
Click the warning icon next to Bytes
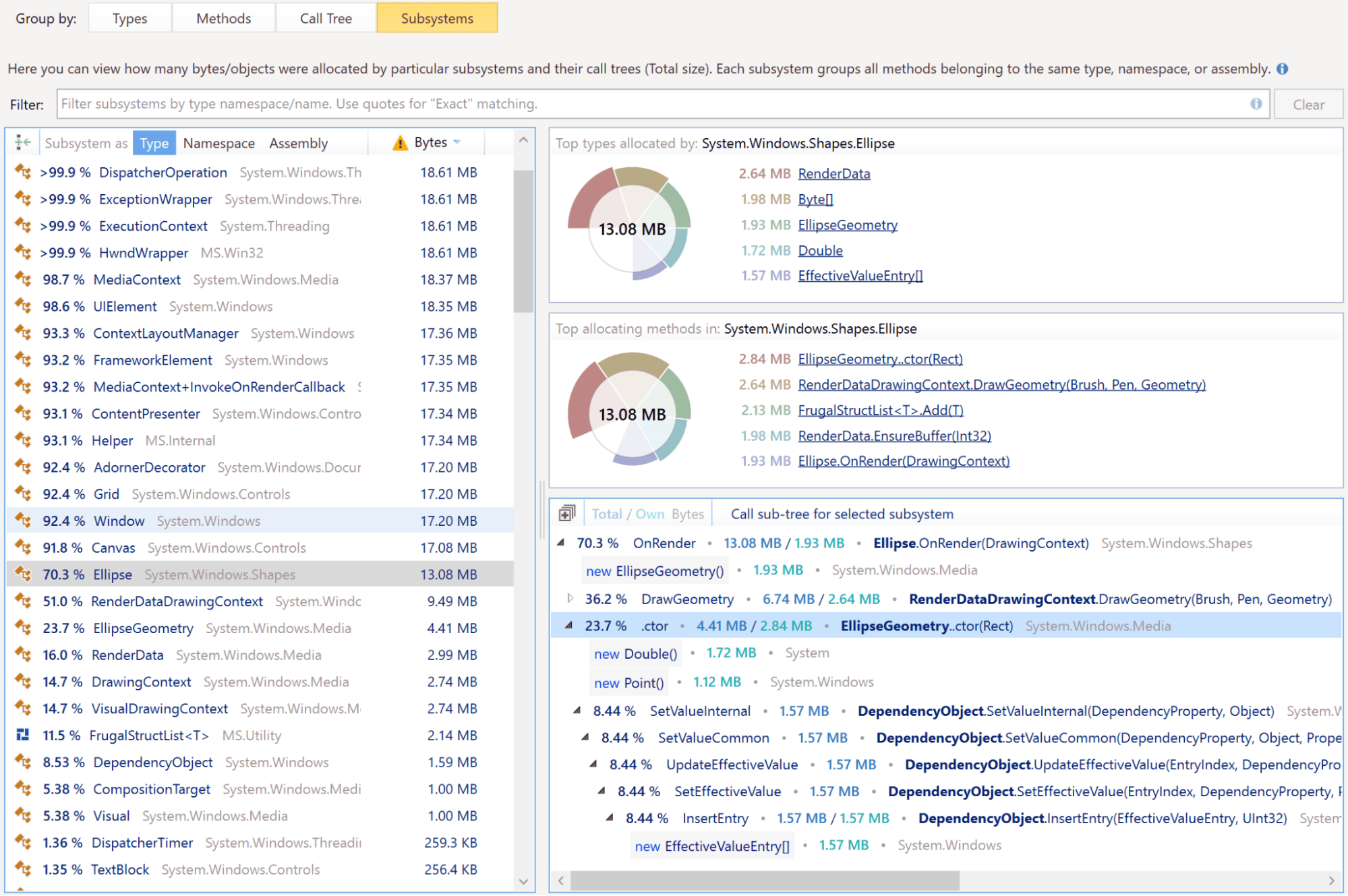pyautogui.click(x=400, y=143)
